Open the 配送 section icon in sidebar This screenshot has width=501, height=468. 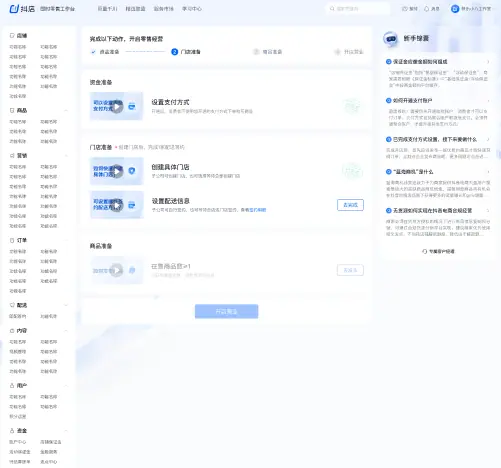point(12,305)
